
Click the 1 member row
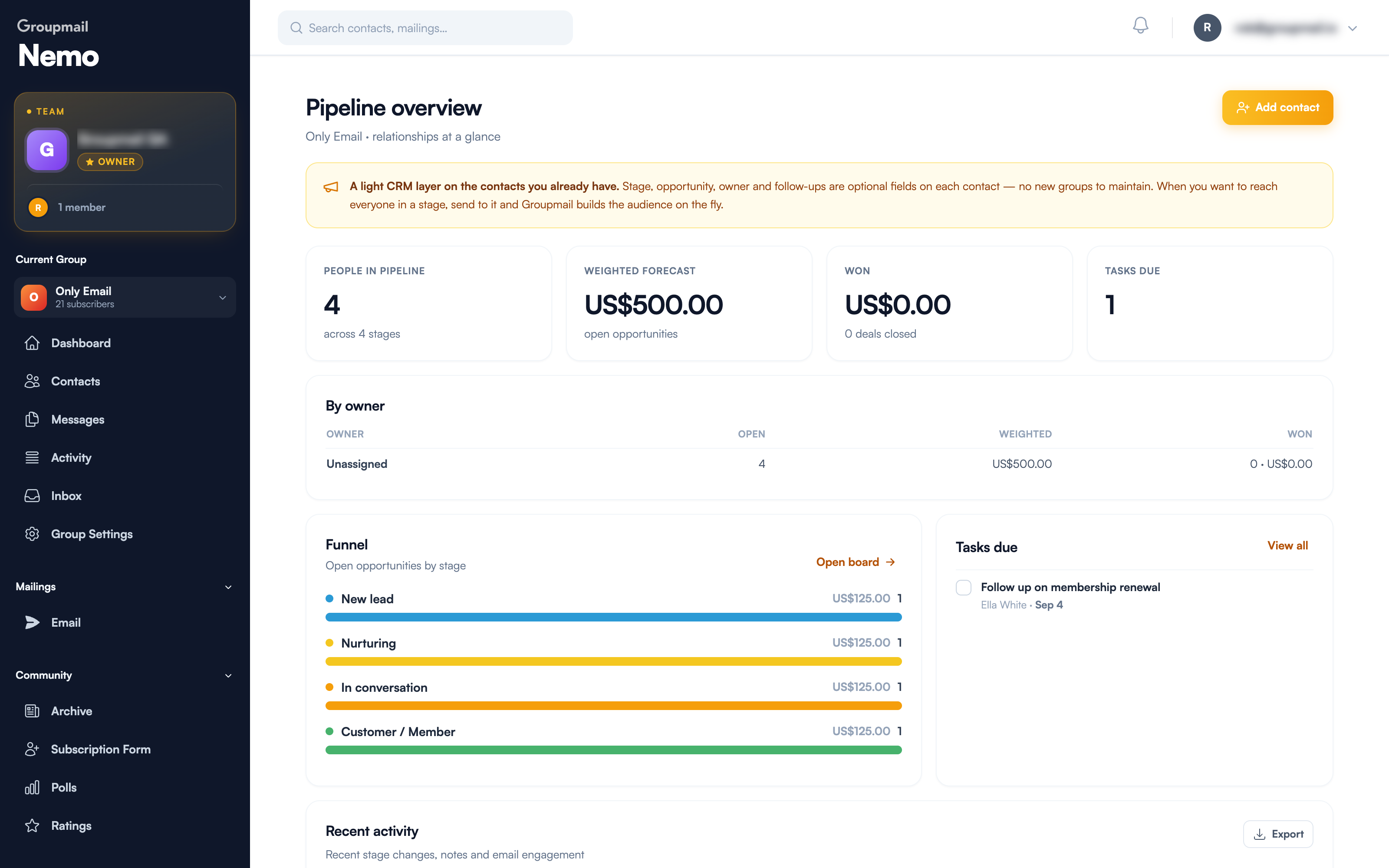(125, 207)
